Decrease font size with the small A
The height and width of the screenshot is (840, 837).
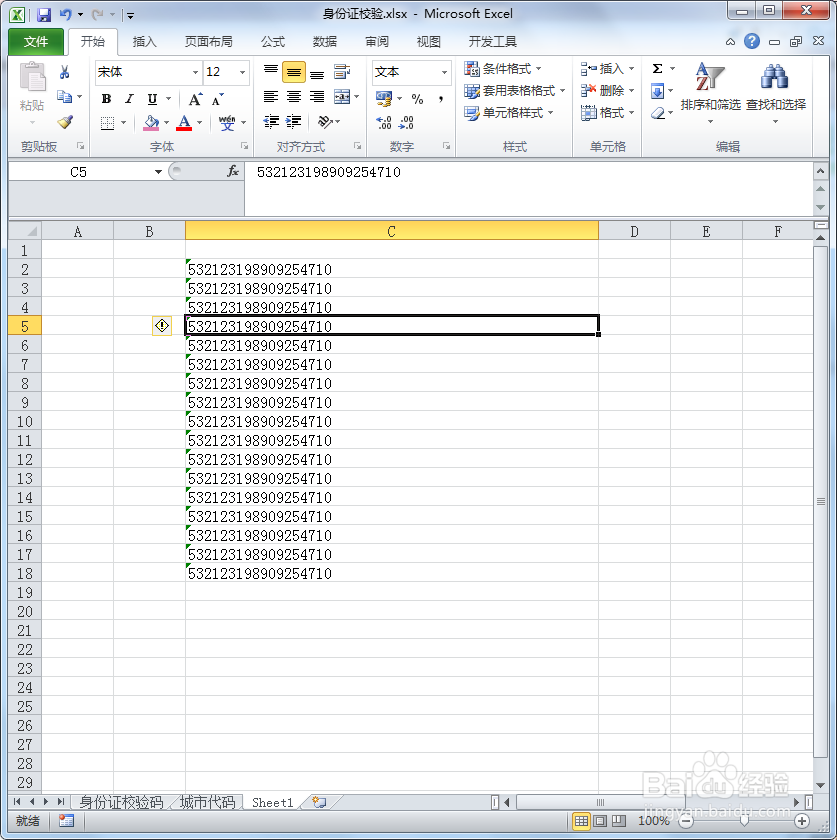(x=218, y=99)
